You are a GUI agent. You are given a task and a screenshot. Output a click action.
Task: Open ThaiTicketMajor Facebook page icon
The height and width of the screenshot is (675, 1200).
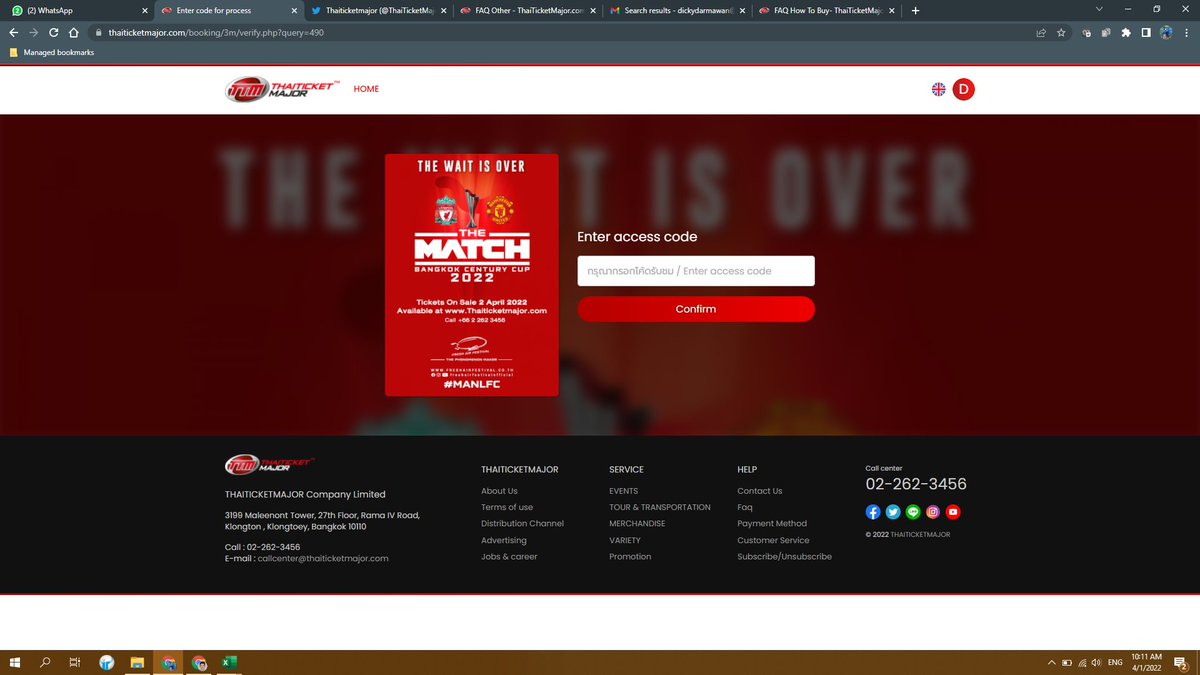(x=873, y=512)
